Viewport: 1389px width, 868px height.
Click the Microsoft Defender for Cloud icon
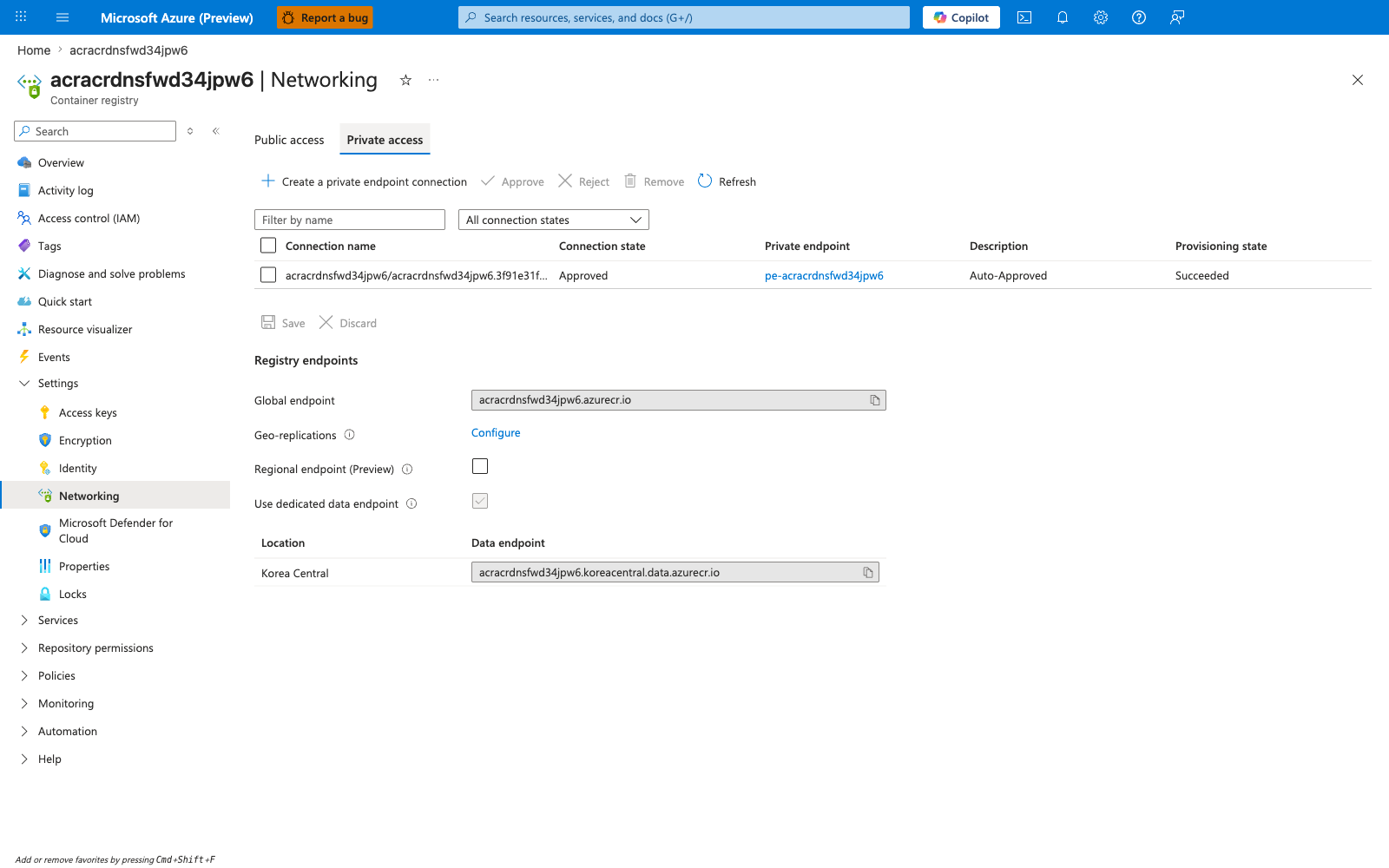click(45, 530)
